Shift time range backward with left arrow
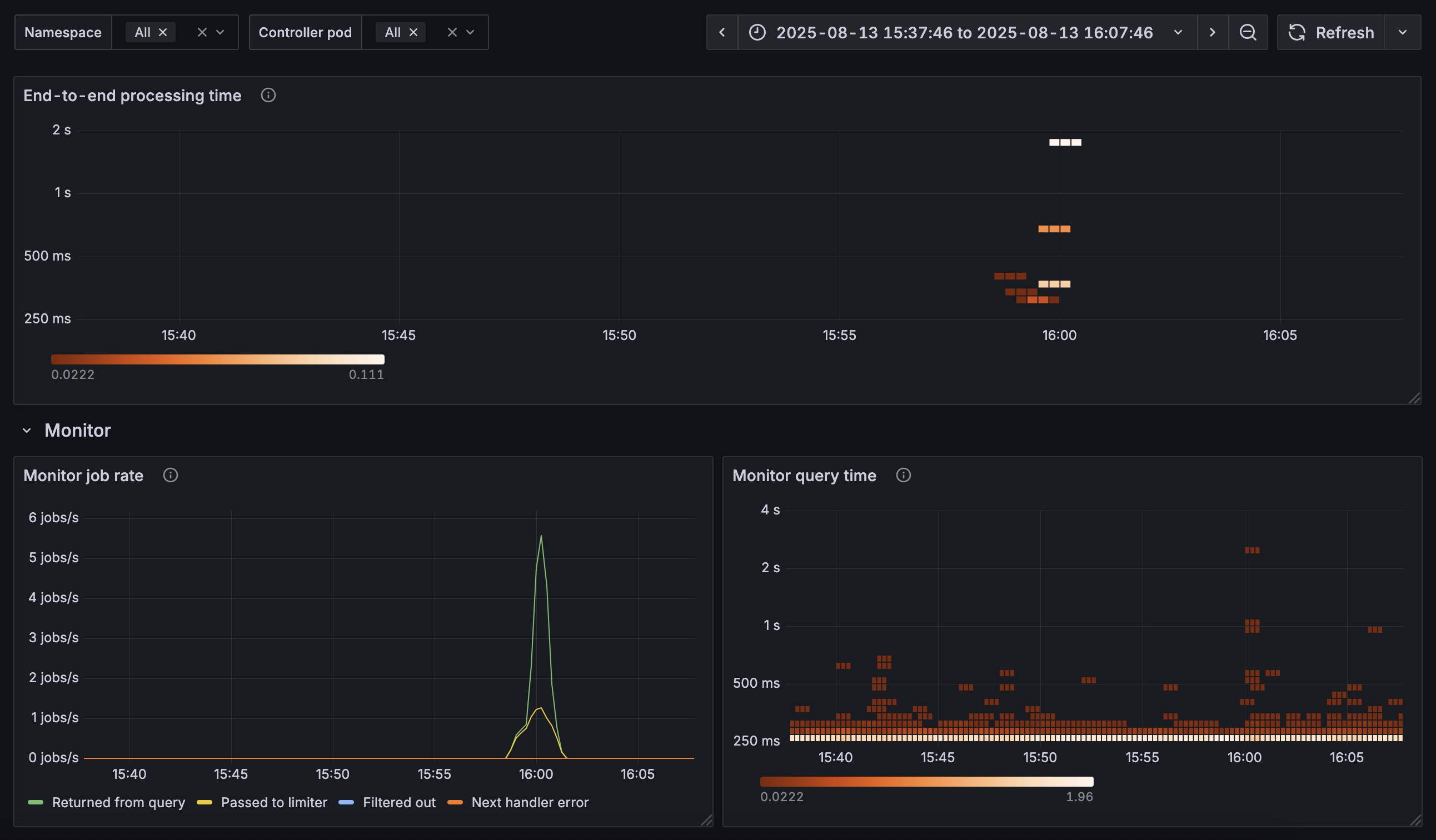 (722, 32)
